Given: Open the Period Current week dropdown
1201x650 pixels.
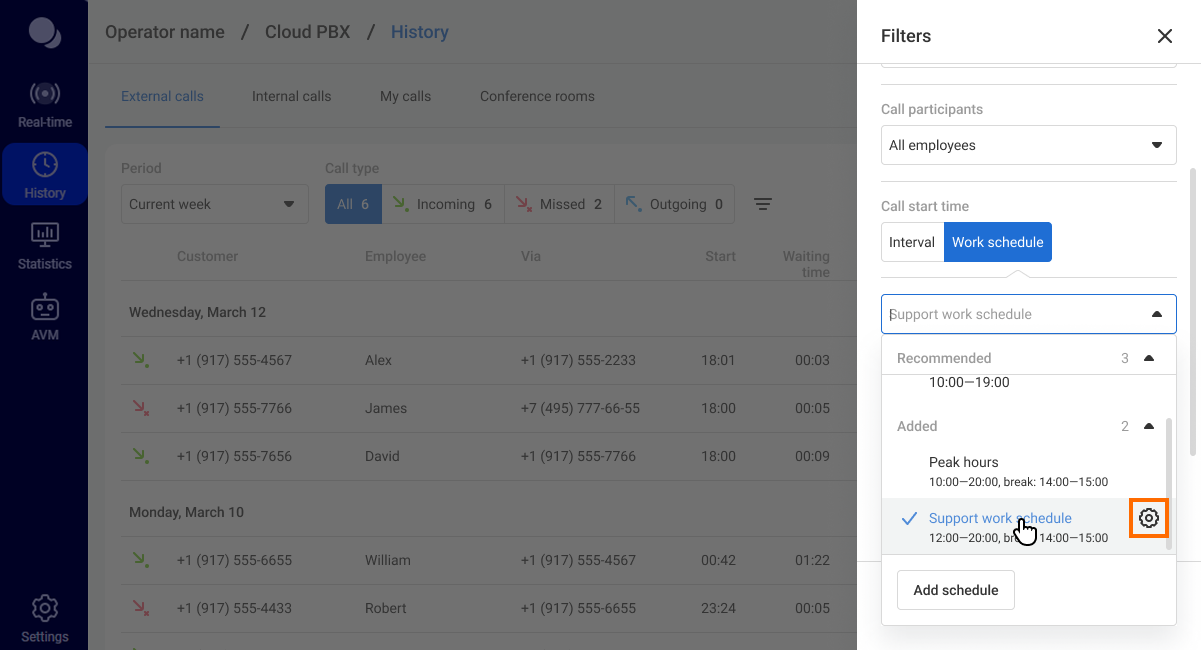Looking at the screenshot, I should pos(213,204).
